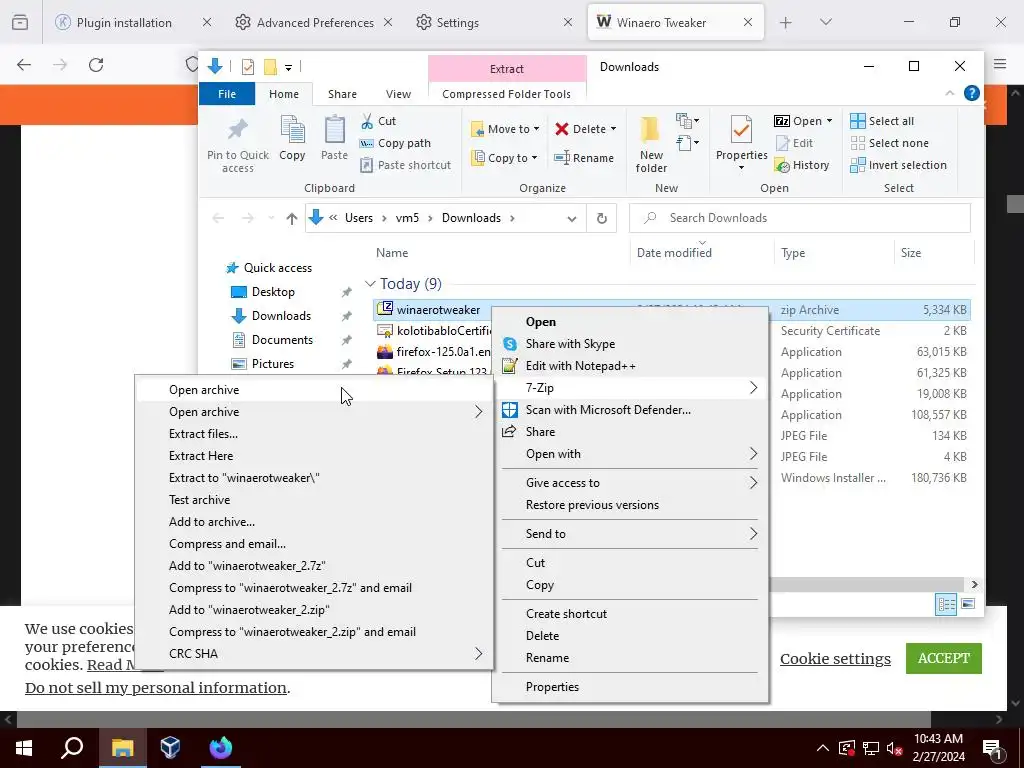This screenshot has width=1024, height=768.
Task: Open Extract compressed folder tools tab
Action: pyautogui.click(x=507, y=69)
